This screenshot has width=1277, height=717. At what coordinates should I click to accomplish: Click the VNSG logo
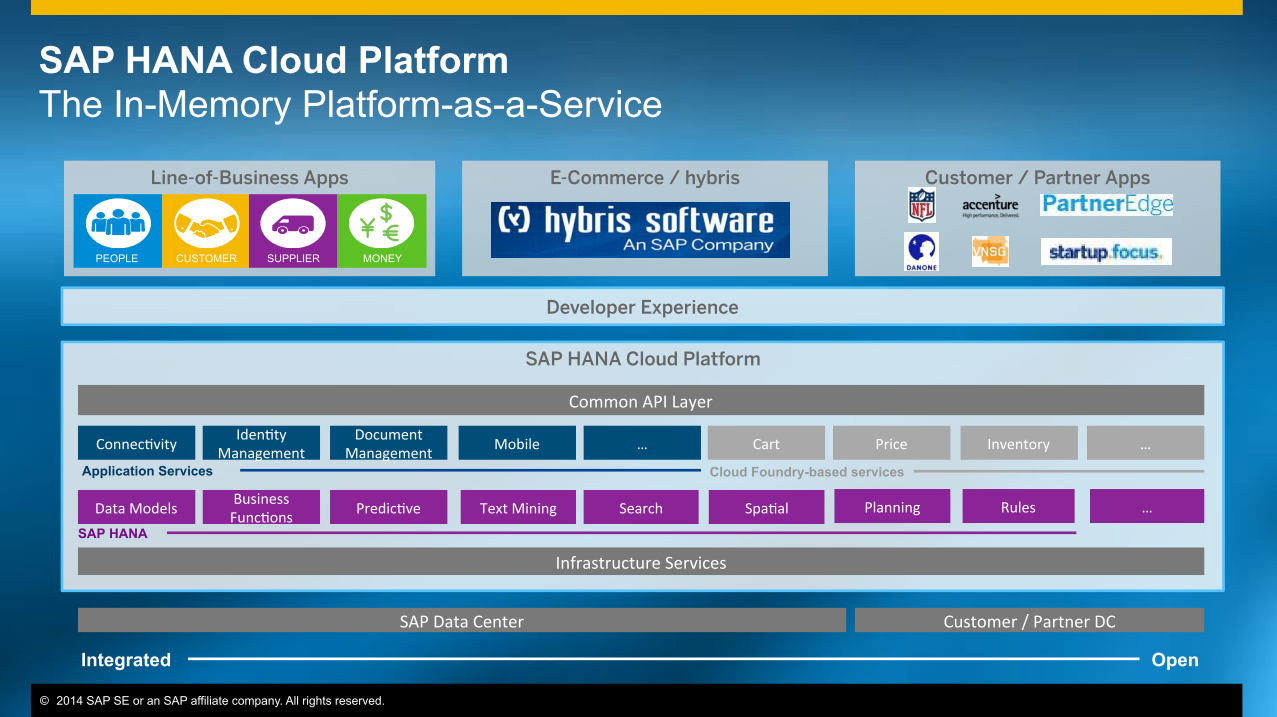point(990,251)
